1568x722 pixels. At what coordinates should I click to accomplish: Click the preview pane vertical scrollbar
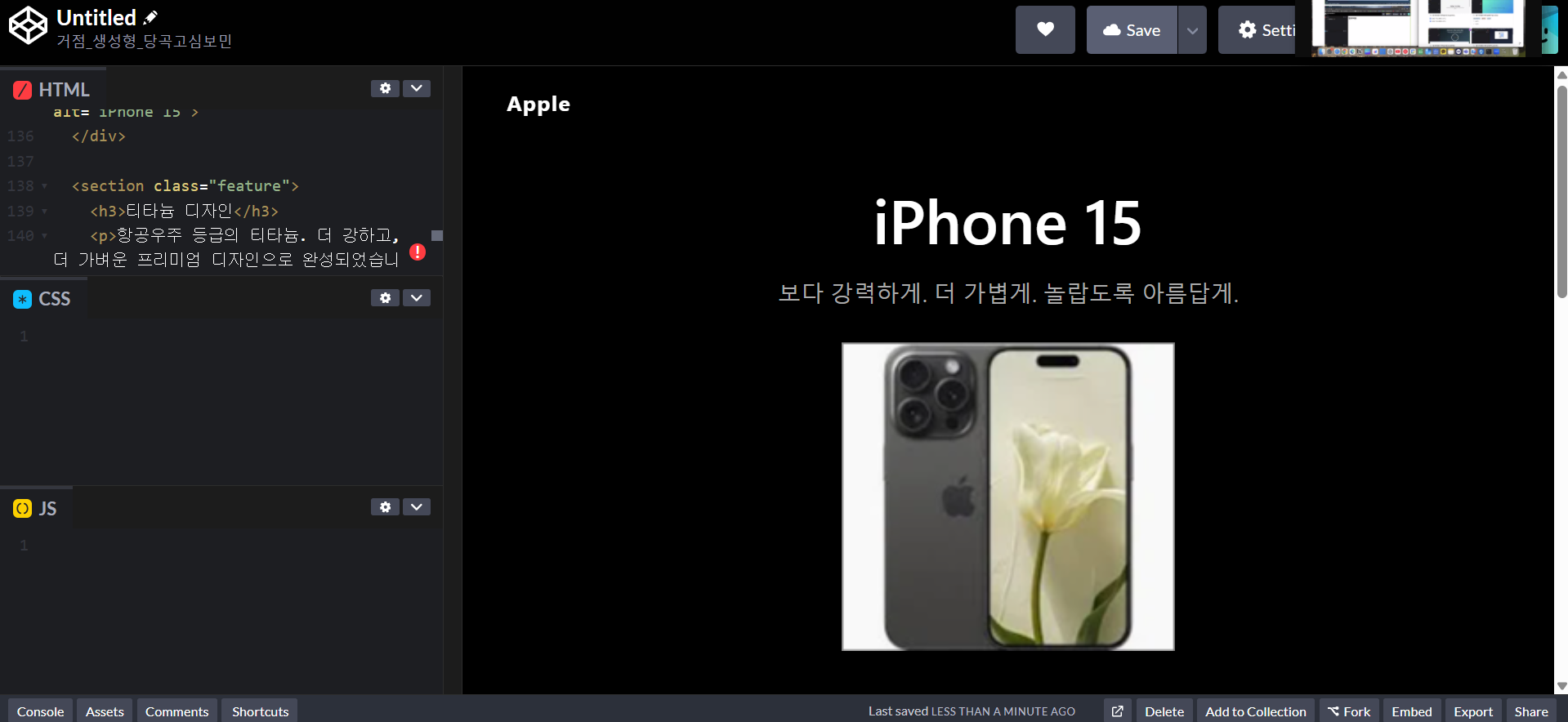click(1561, 380)
